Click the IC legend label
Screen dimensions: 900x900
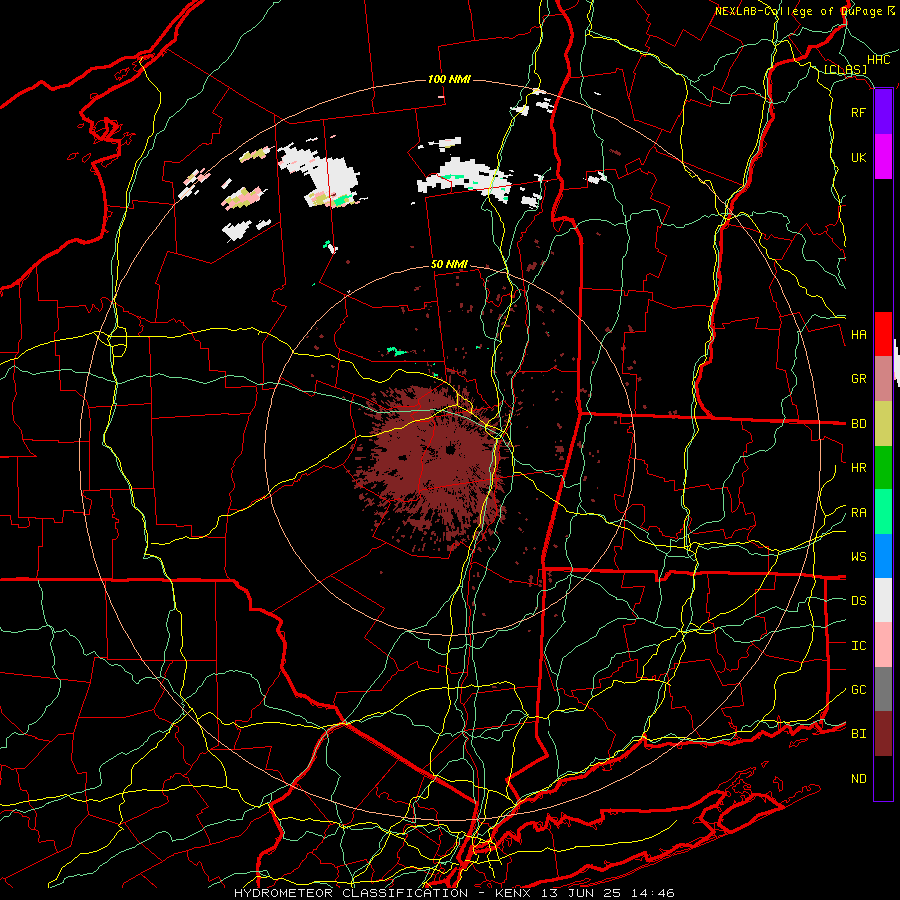[x=858, y=646]
